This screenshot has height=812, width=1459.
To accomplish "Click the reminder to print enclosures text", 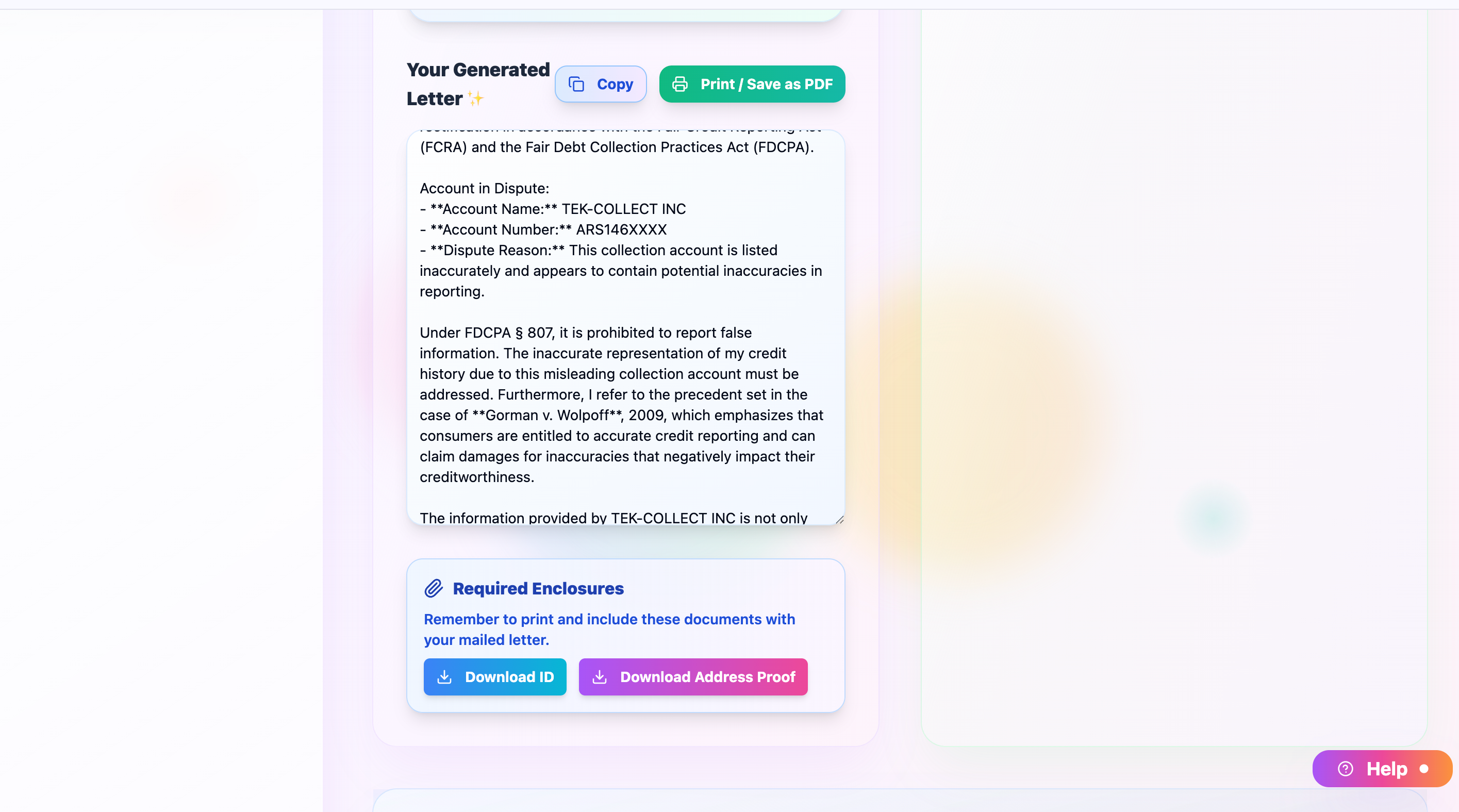I will coord(609,629).
